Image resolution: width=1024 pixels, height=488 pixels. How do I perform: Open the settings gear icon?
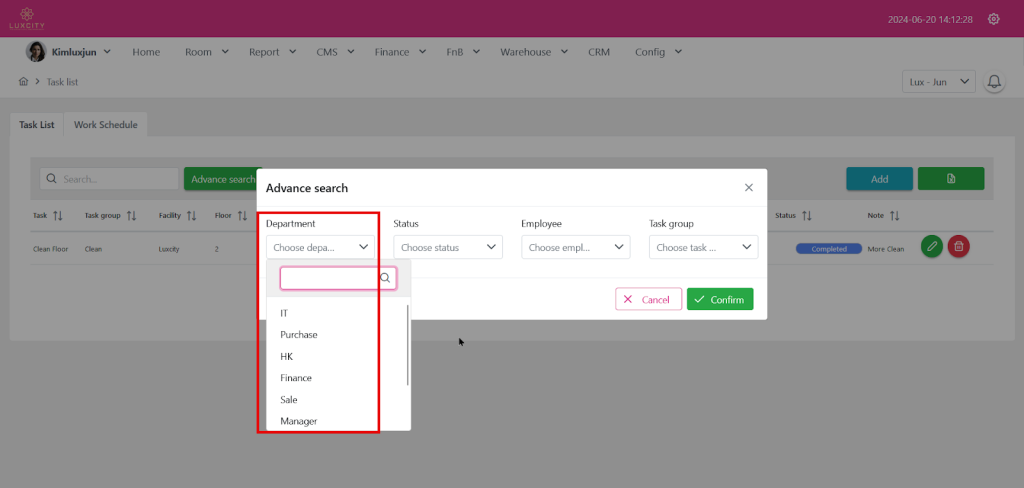993,19
